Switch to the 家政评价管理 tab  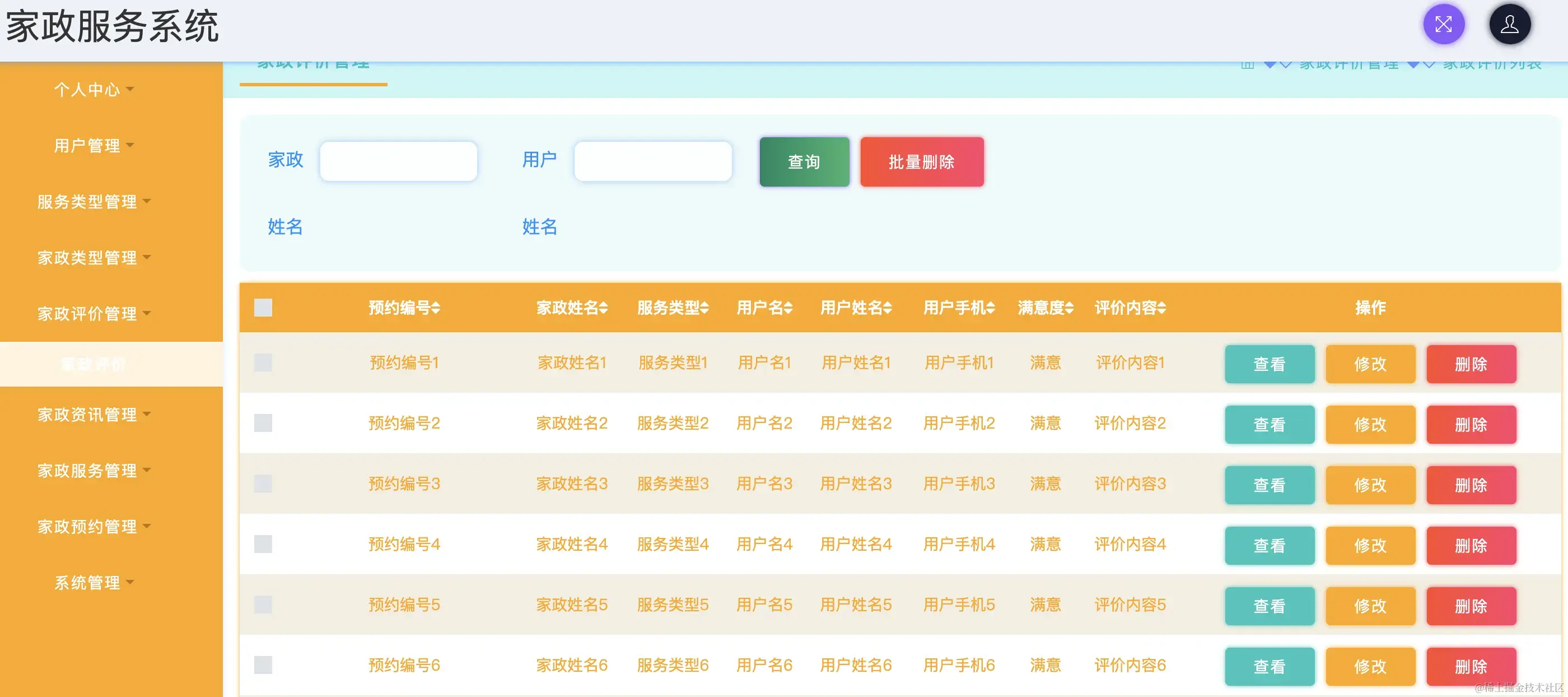[312, 63]
